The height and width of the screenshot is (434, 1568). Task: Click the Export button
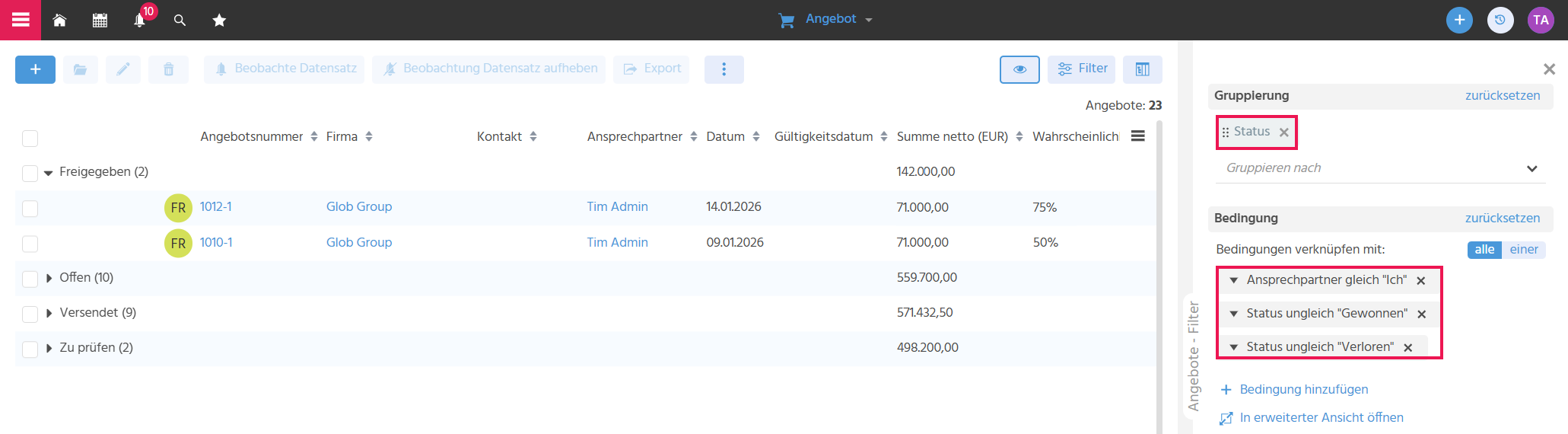click(651, 69)
